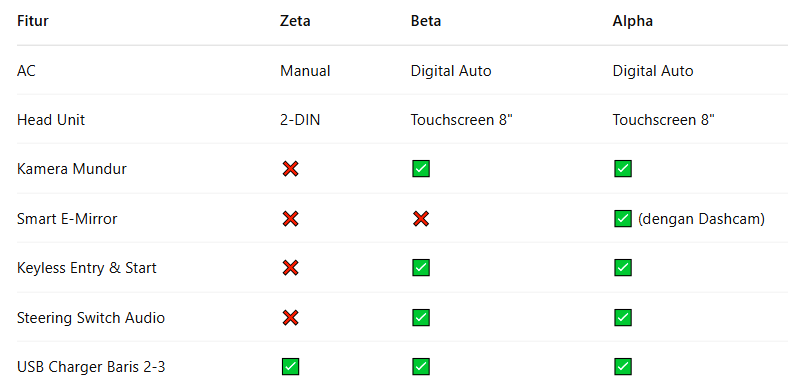Click the (dengan Dashcam) note text
Viewport: 788px width, 392px height.
(x=701, y=219)
